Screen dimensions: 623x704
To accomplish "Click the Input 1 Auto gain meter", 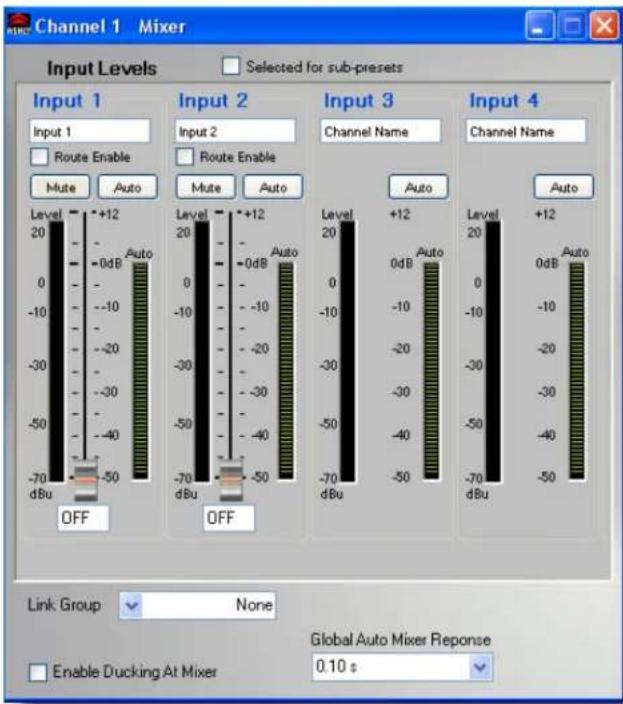I will 140,371.
